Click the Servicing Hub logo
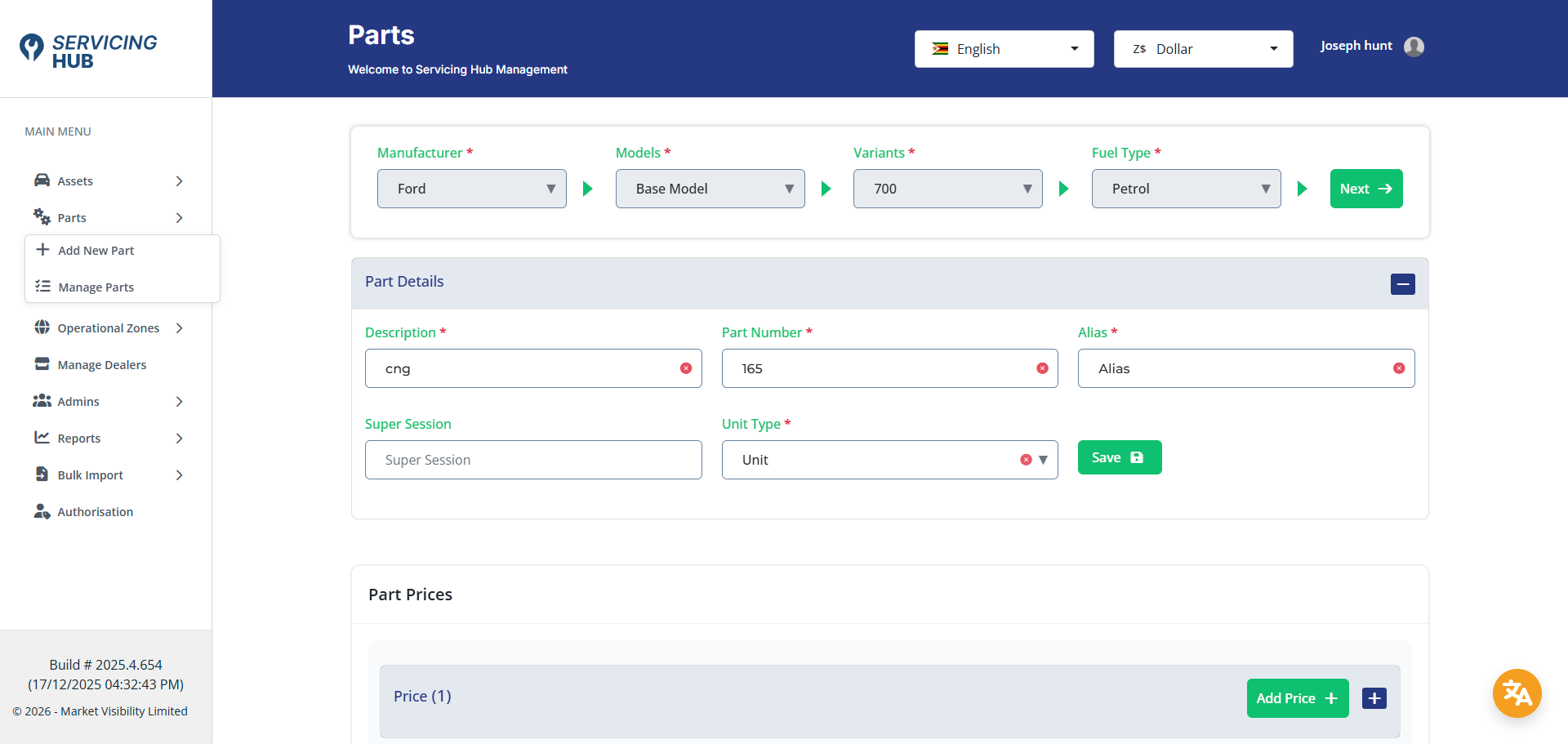The image size is (1568, 744). click(x=88, y=51)
